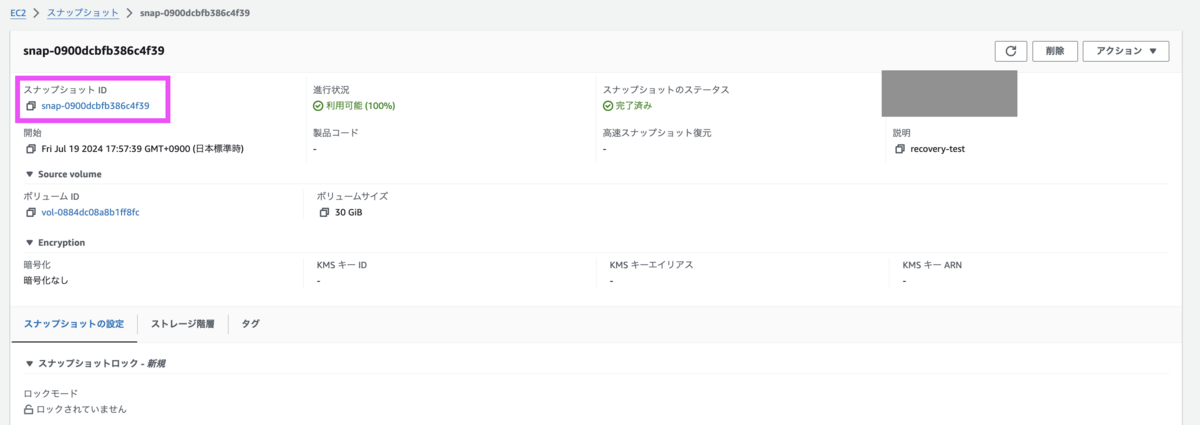Click the green available status check icon
Screen dimensions: 1200x425
click(318, 105)
